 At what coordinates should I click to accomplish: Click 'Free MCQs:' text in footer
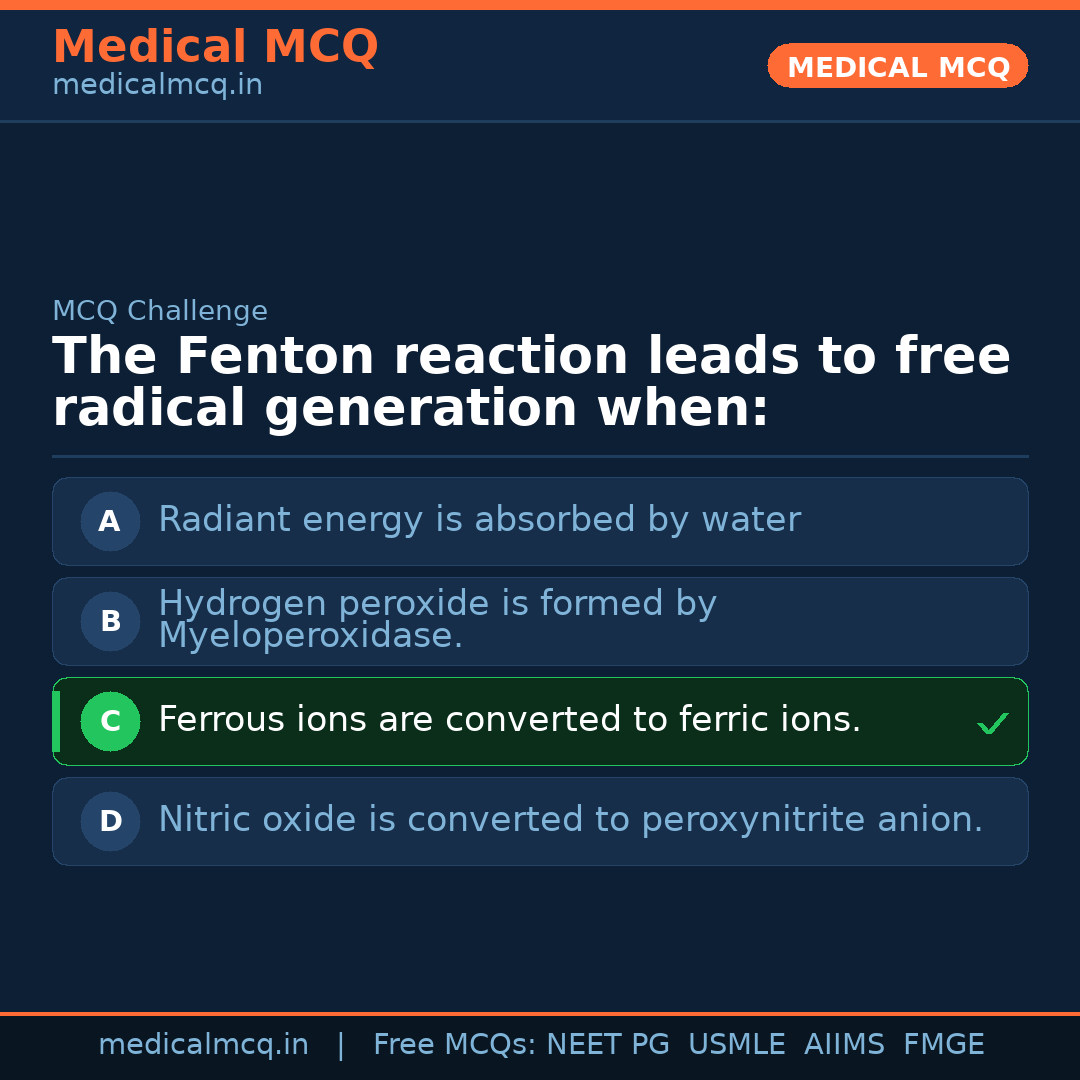click(455, 1045)
